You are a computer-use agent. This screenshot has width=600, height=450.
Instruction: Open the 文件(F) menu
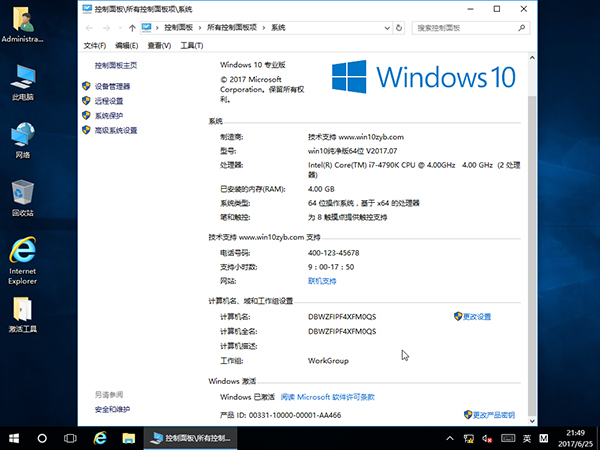coord(95,45)
